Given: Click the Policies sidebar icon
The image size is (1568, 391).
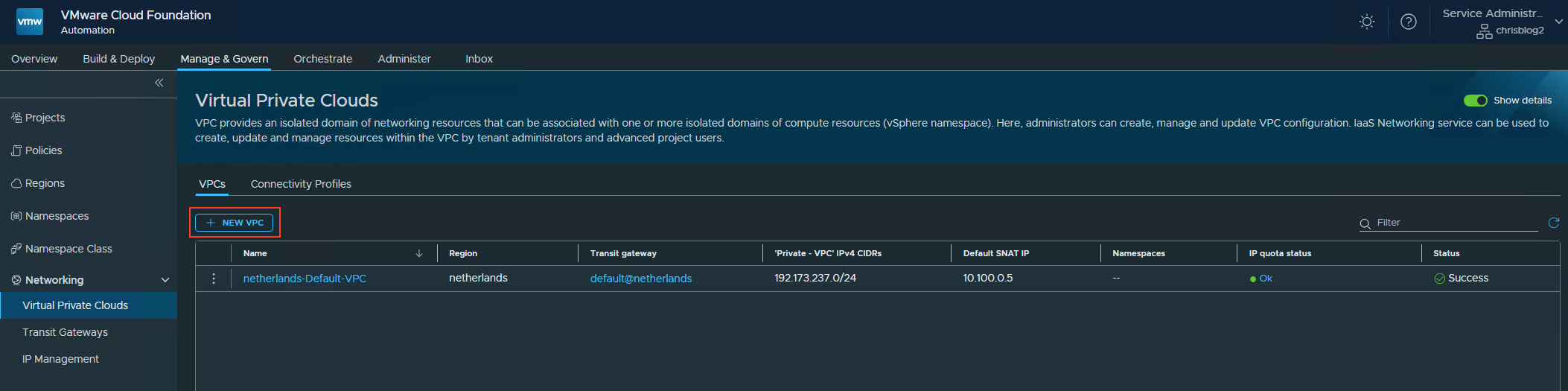Looking at the screenshot, I should [x=16, y=150].
